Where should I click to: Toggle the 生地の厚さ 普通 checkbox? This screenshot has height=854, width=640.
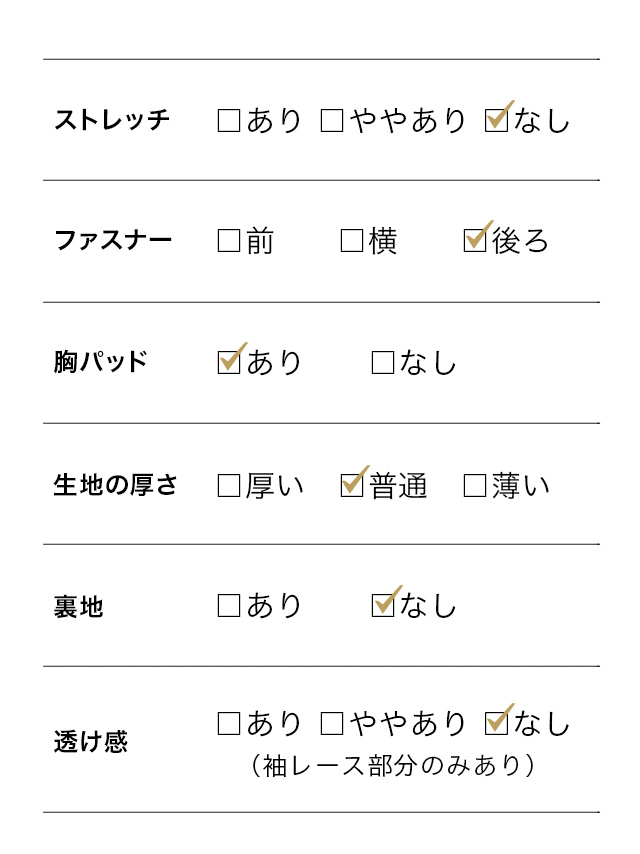click(x=352, y=486)
